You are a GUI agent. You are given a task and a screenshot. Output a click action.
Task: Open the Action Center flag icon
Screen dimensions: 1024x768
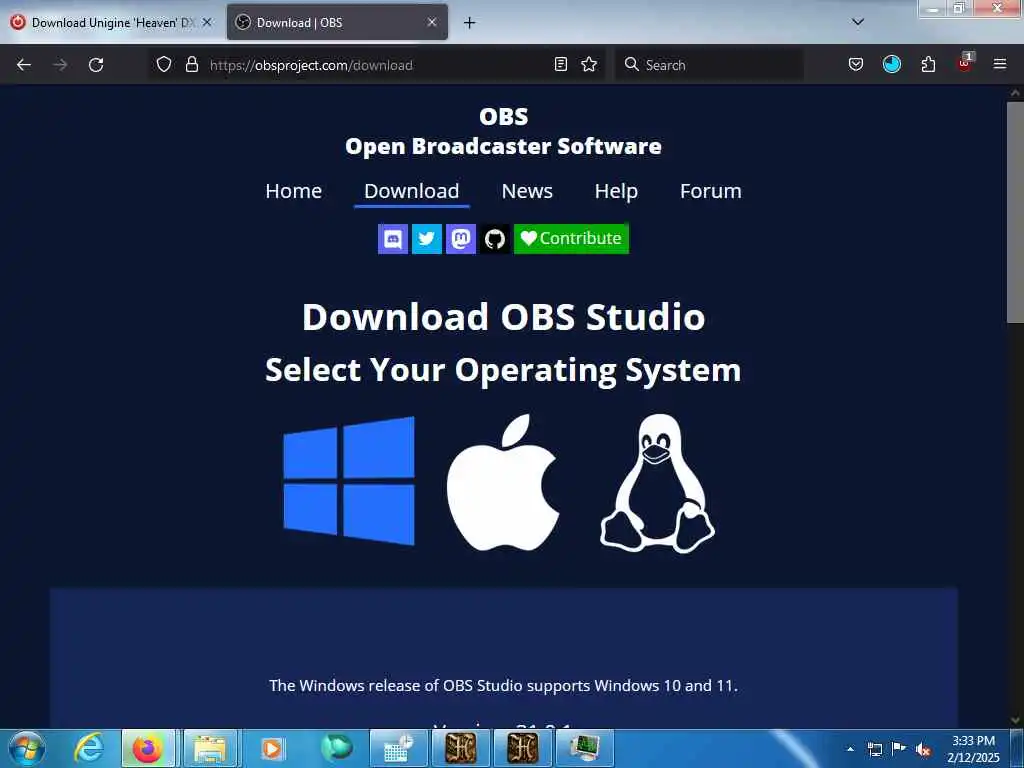[x=899, y=749]
